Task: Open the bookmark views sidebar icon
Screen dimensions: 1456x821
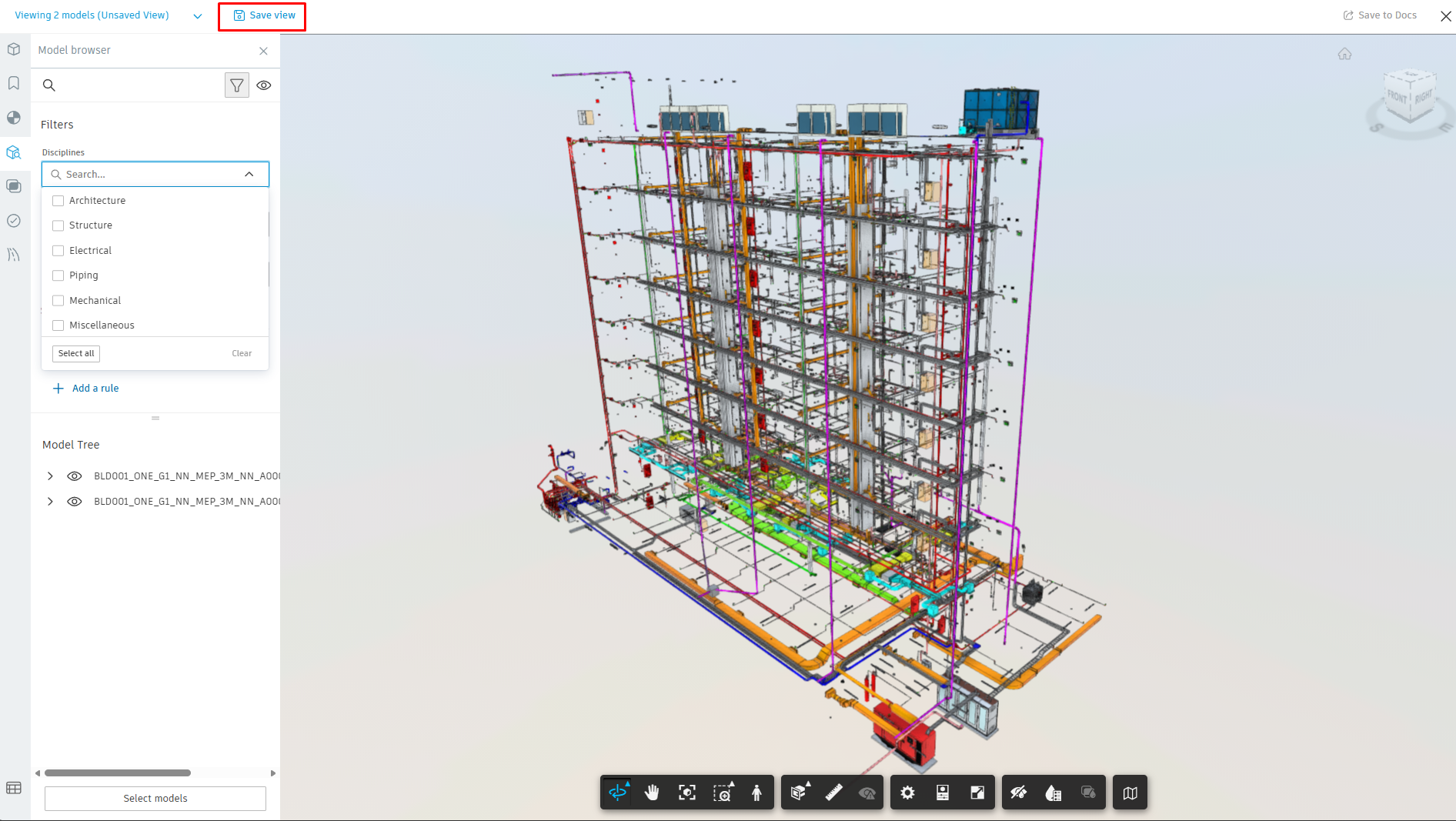Action: tap(14, 83)
